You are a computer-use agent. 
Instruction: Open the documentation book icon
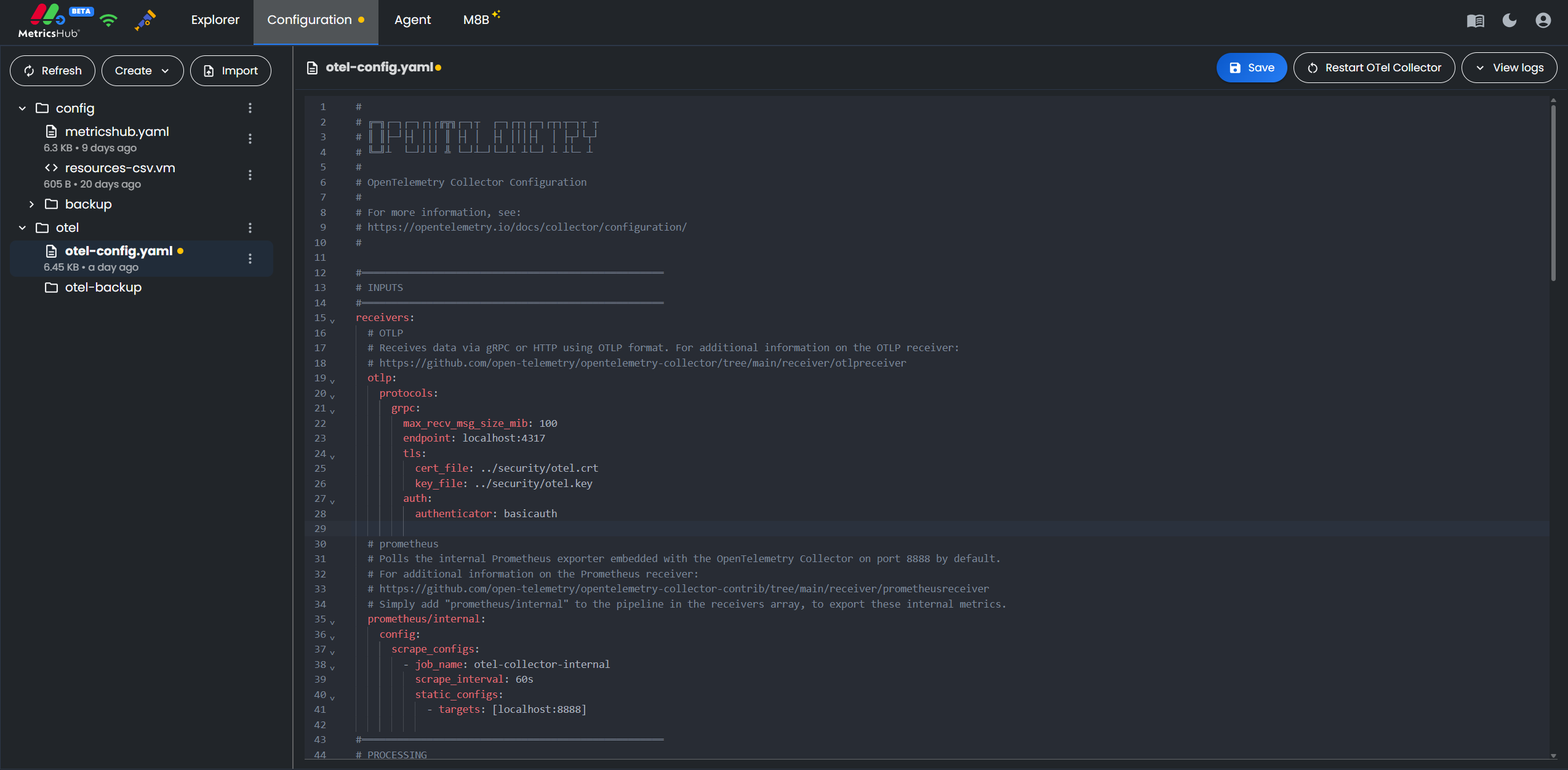point(1474,20)
